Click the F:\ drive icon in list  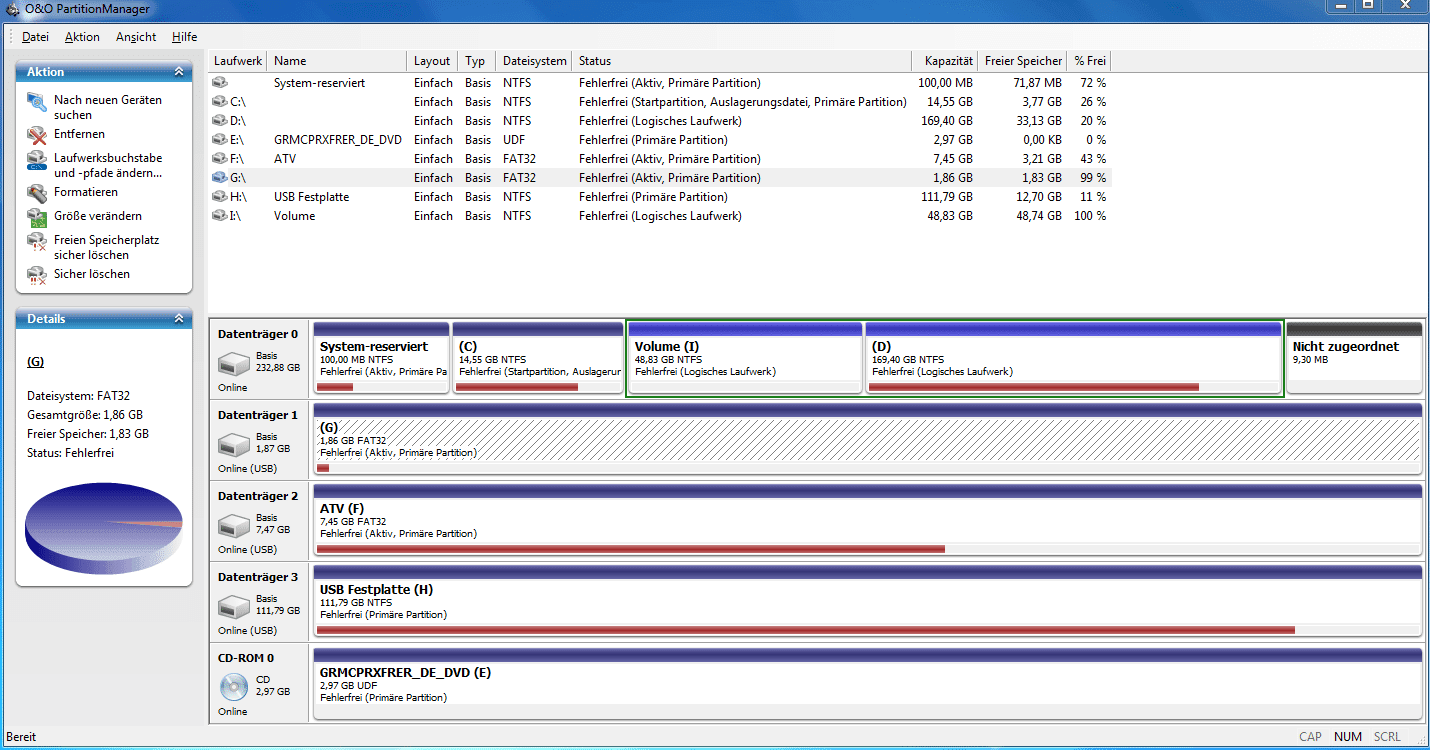[220, 159]
